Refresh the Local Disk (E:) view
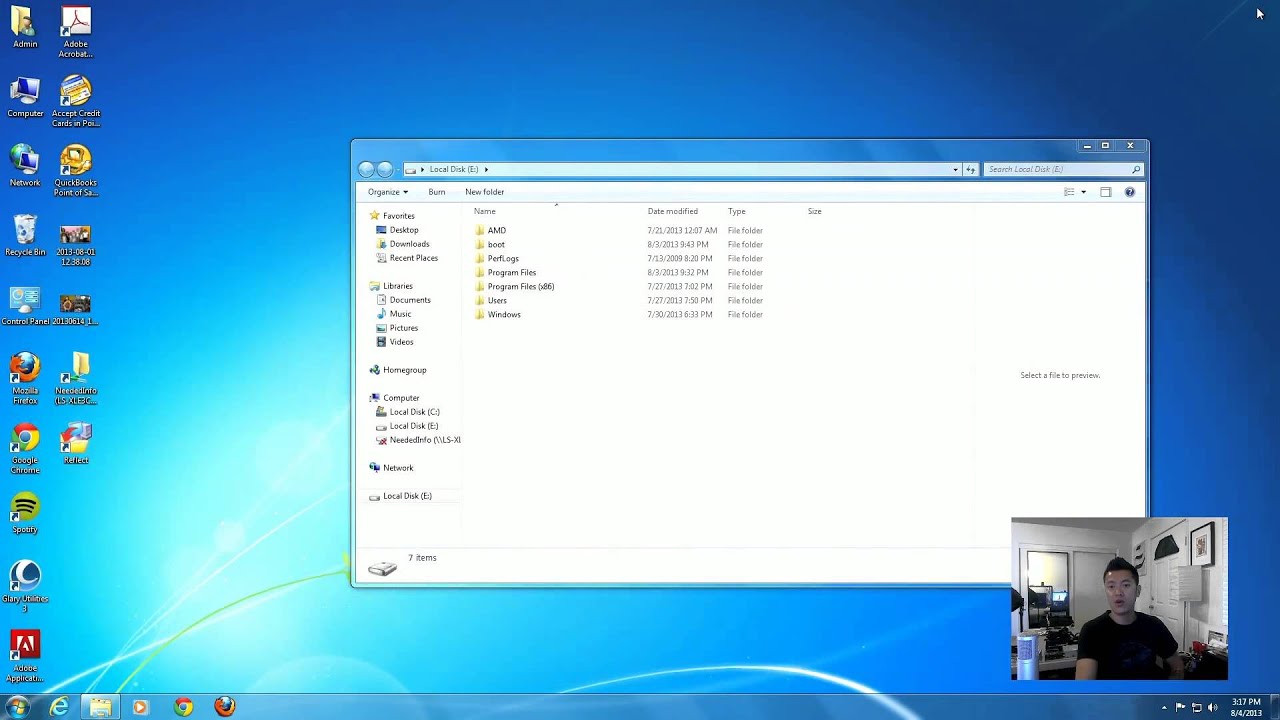The image size is (1280, 720). 970,170
